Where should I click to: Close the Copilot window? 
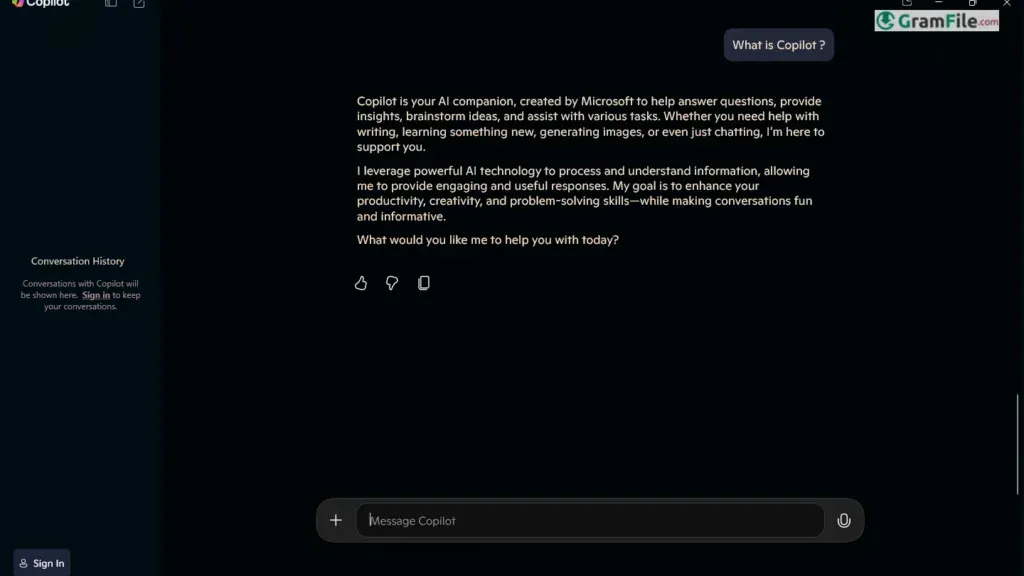coord(1006,3)
